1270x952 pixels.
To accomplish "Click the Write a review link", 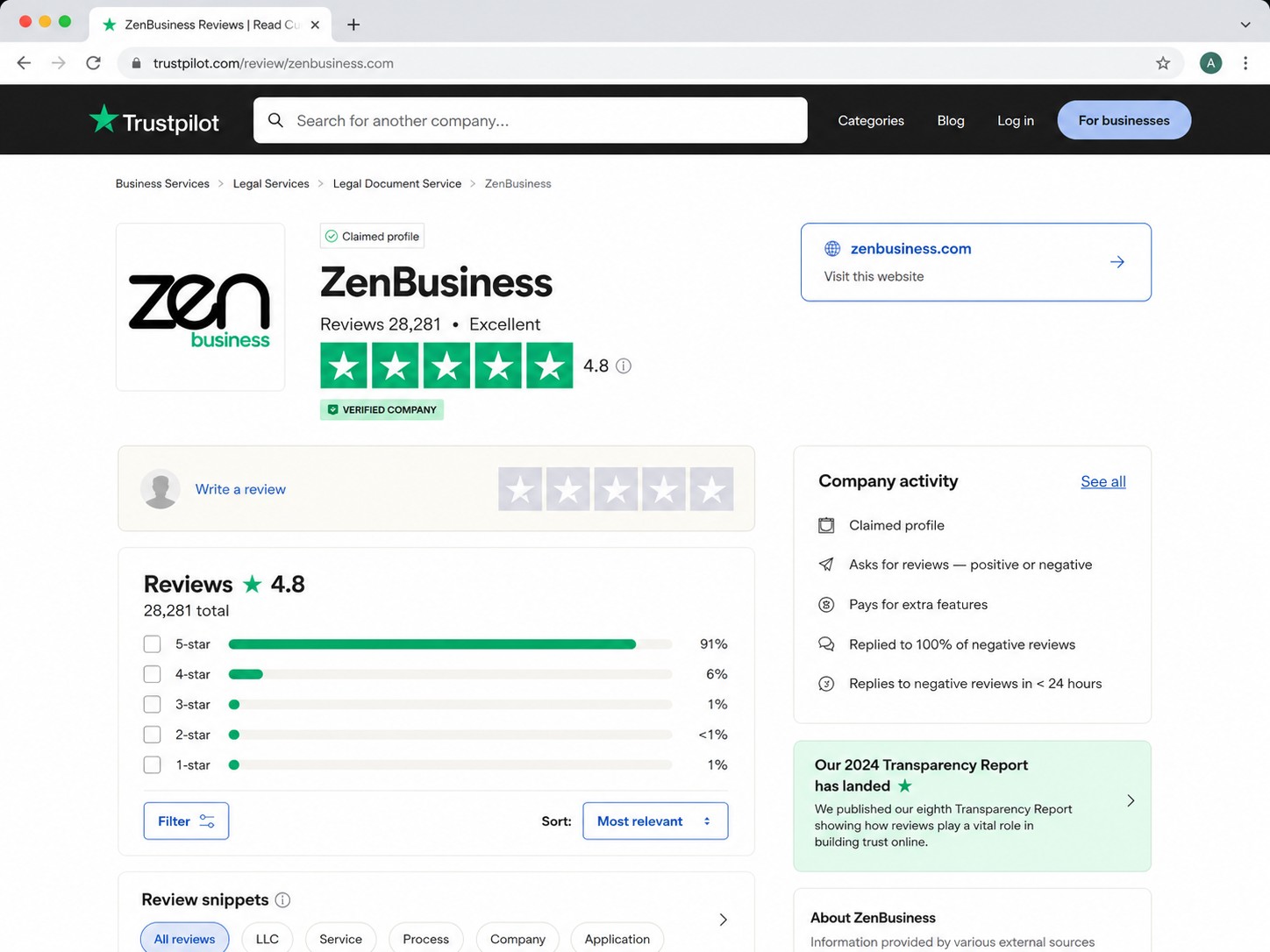I will pos(240,489).
